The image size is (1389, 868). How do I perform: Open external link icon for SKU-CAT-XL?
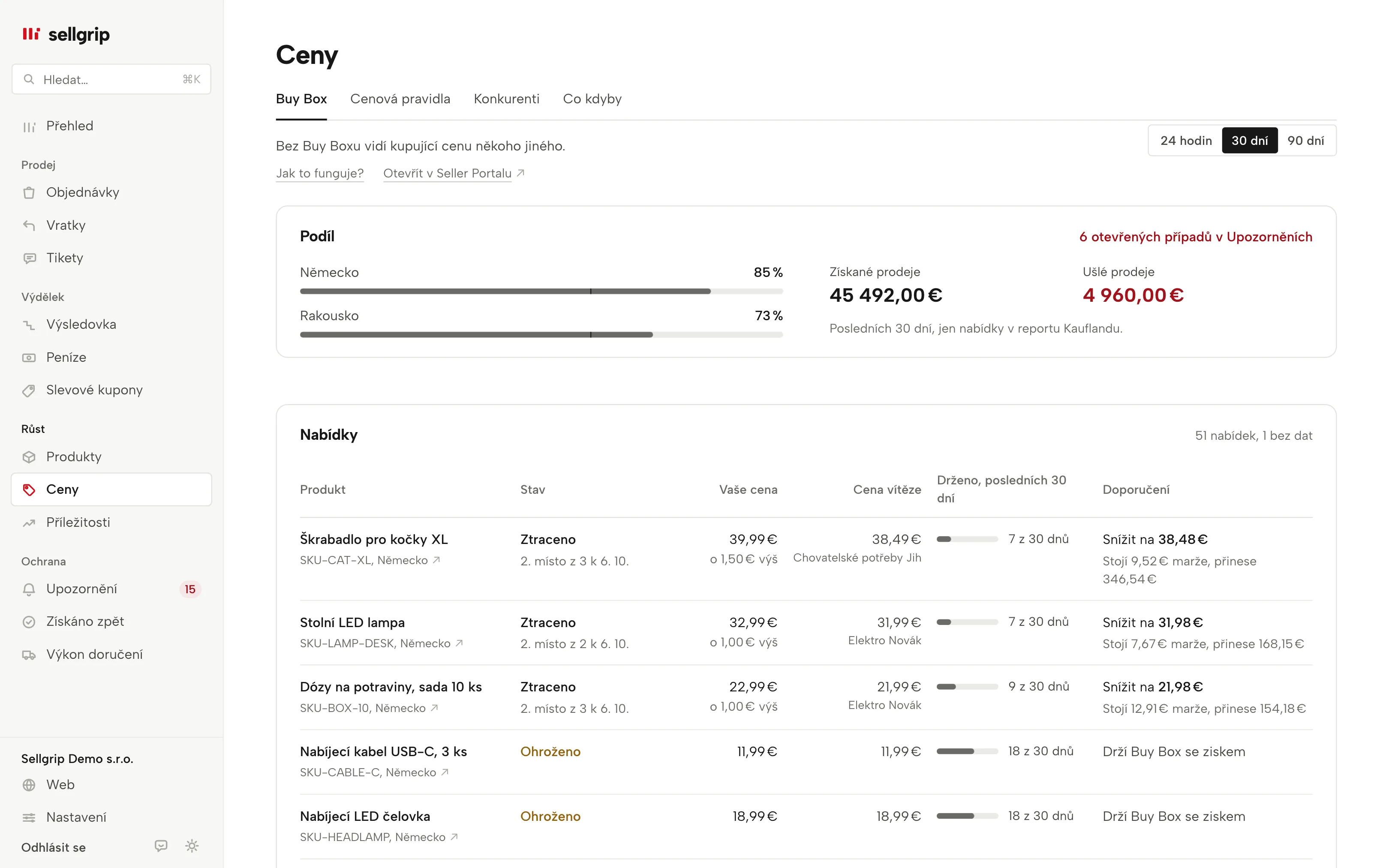click(437, 560)
